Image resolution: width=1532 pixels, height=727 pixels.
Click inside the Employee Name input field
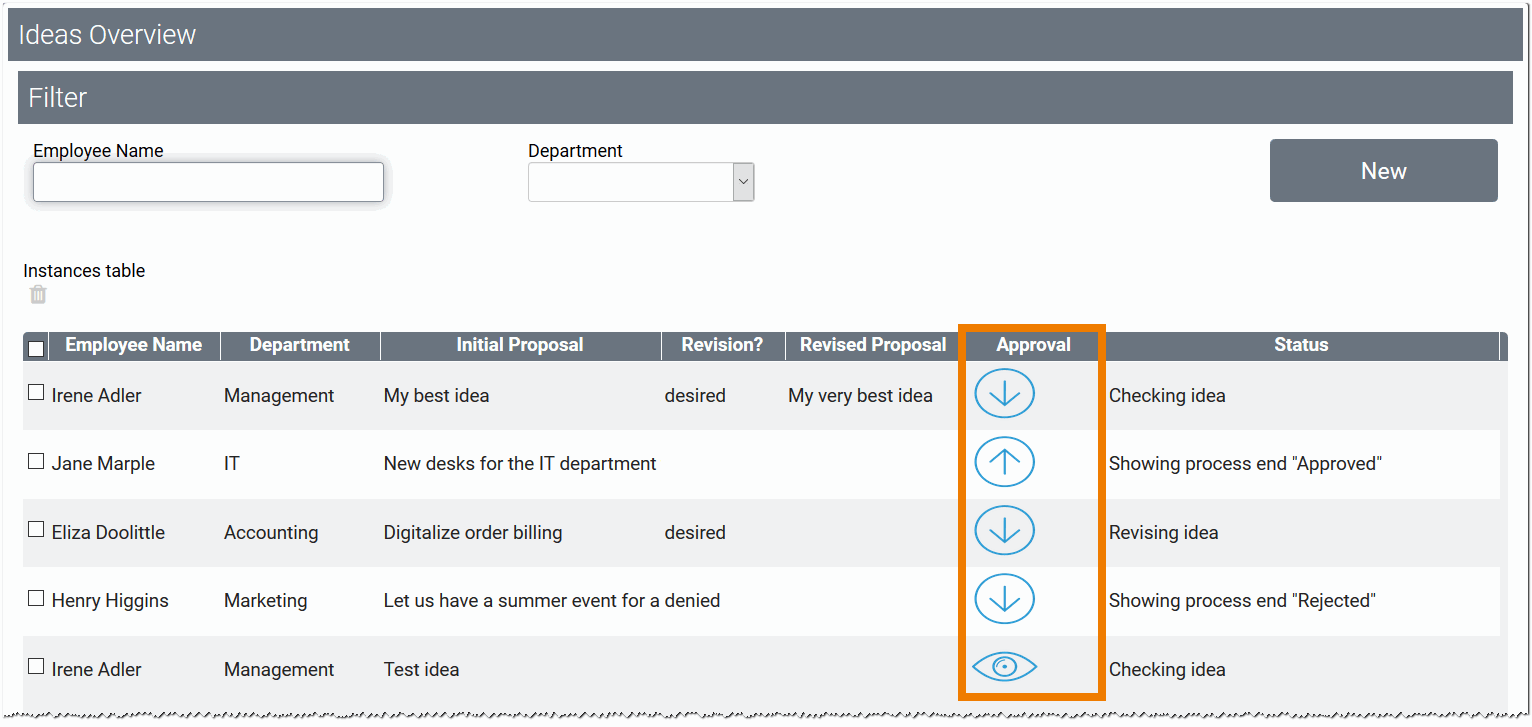click(208, 181)
